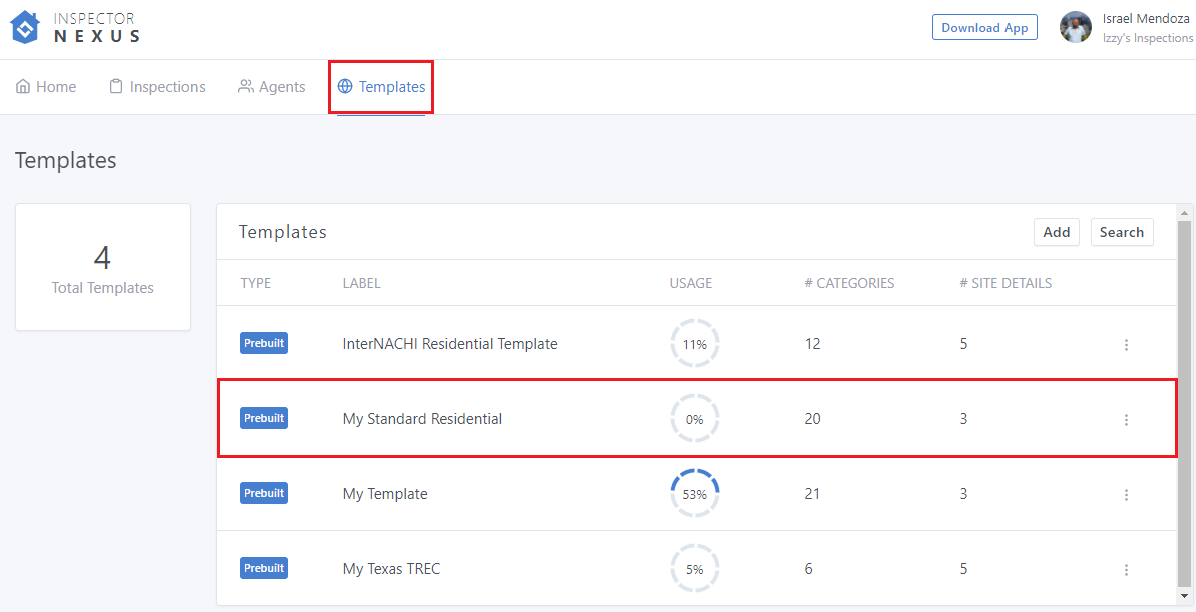1196x612 pixels.
Task: Click the Download App button
Action: (x=984, y=27)
